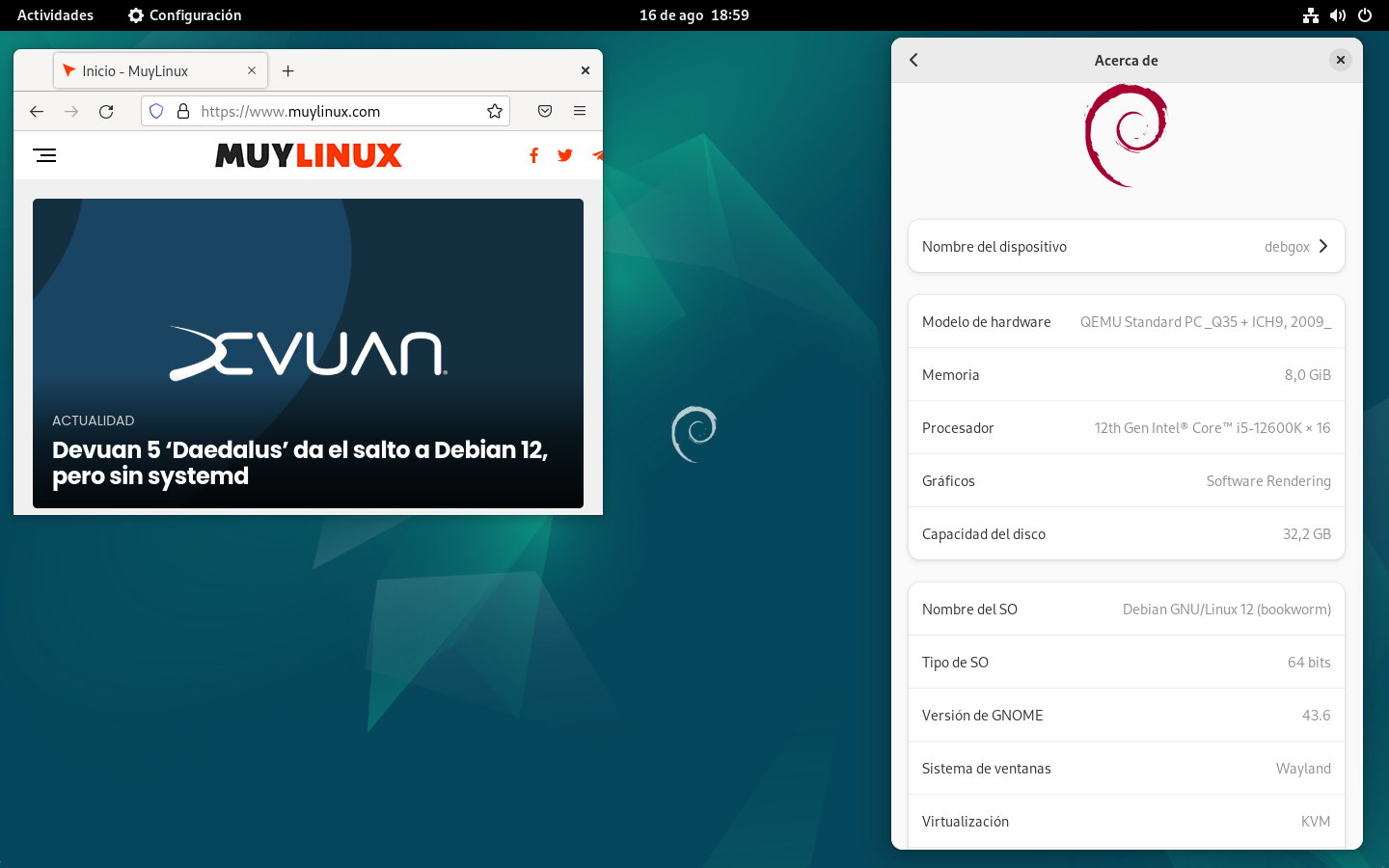The width and height of the screenshot is (1389, 868).
Task: Click the Debian swirl logo in Acerca de
Action: point(1126,135)
